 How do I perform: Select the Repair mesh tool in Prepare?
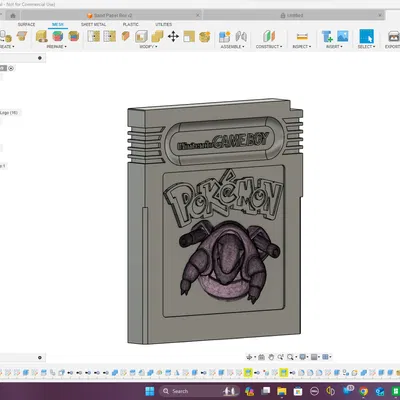pos(42,36)
